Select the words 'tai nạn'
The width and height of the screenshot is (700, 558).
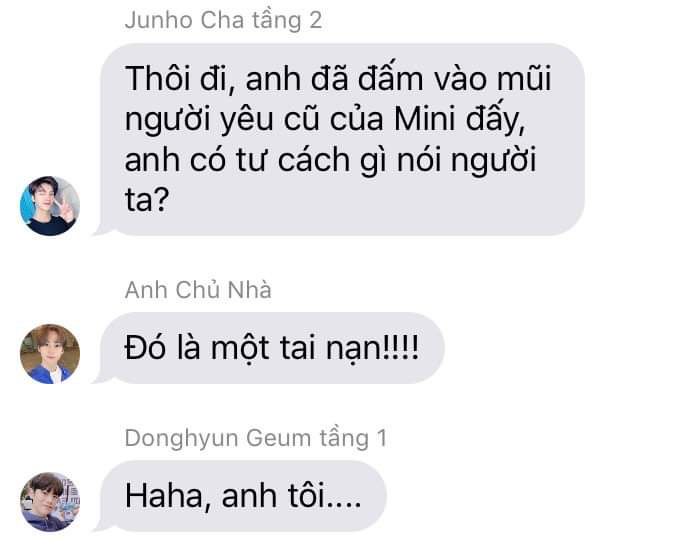pyautogui.click(x=332, y=349)
